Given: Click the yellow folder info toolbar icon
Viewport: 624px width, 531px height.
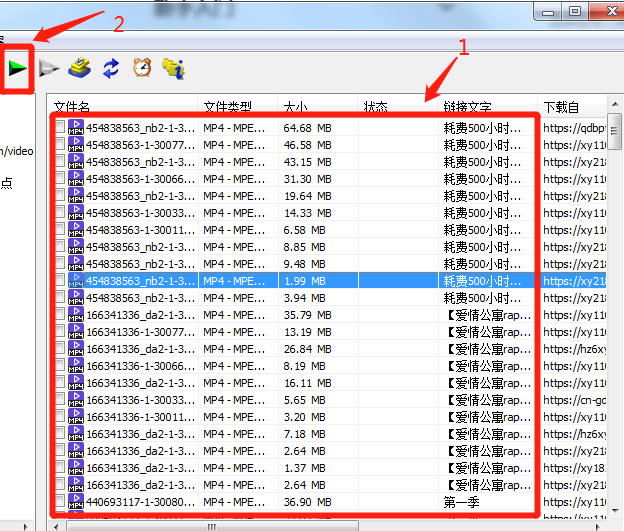Looking at the screenshot, I should click(174, 68).
